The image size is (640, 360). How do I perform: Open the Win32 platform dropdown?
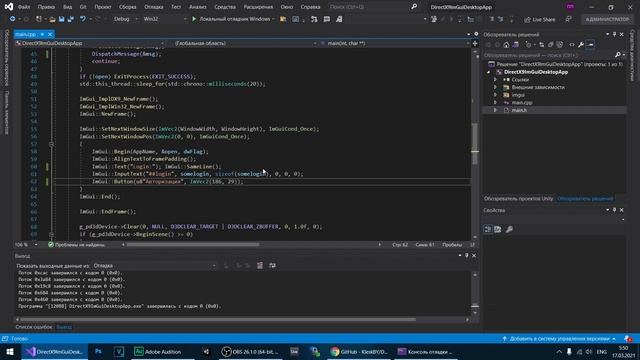coord(165,19)
